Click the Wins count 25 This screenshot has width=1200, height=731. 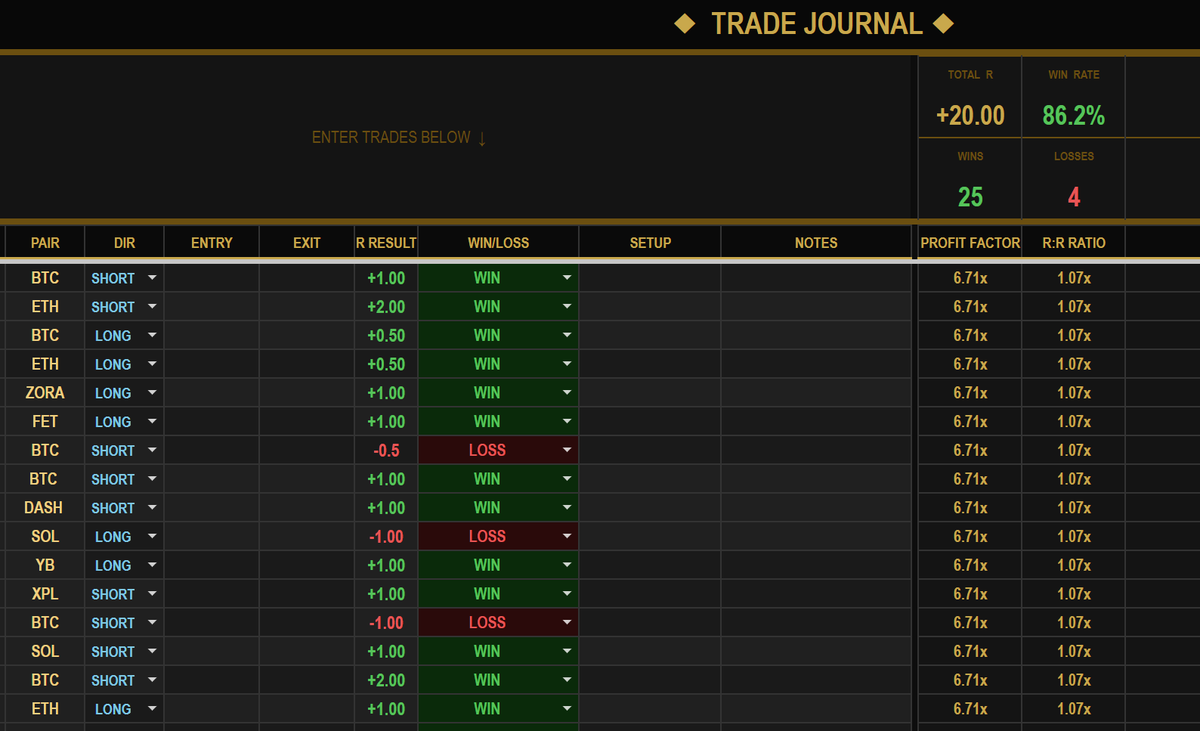970,197
